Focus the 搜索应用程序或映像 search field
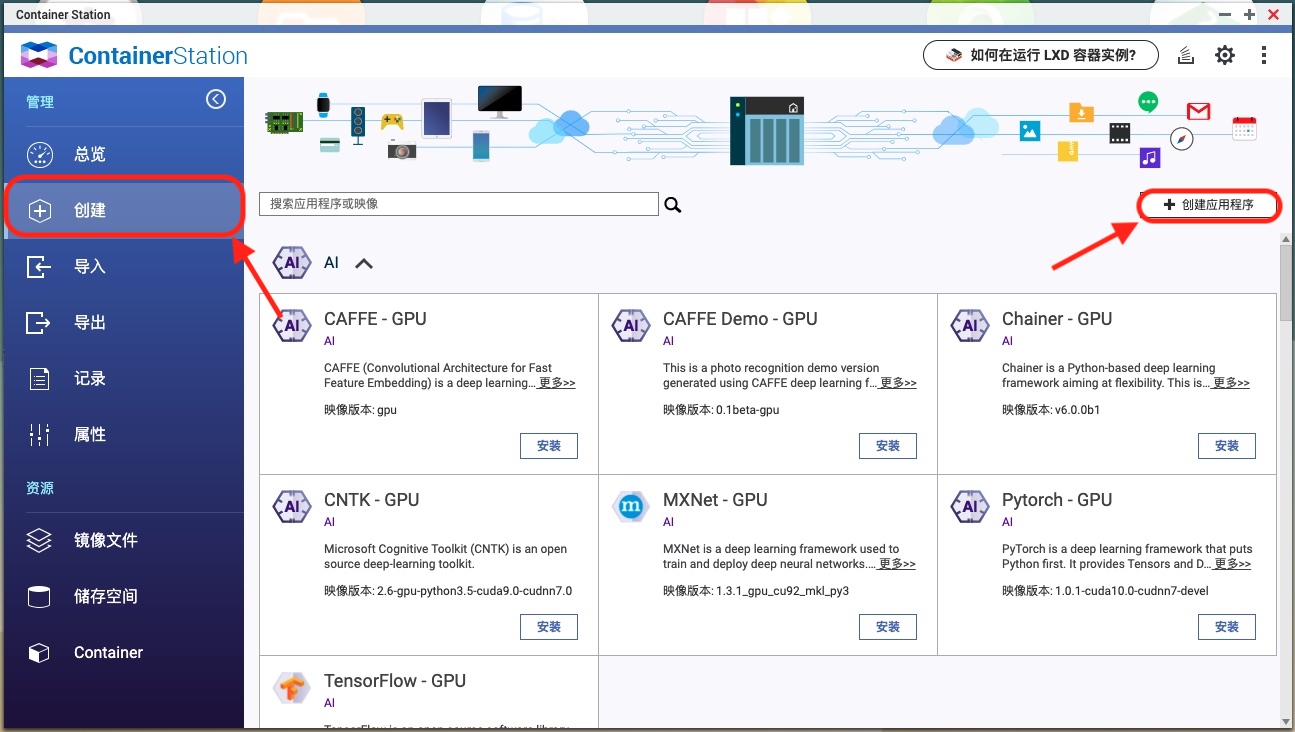The width and height of the screenshot is (1295, 732). 459,204
